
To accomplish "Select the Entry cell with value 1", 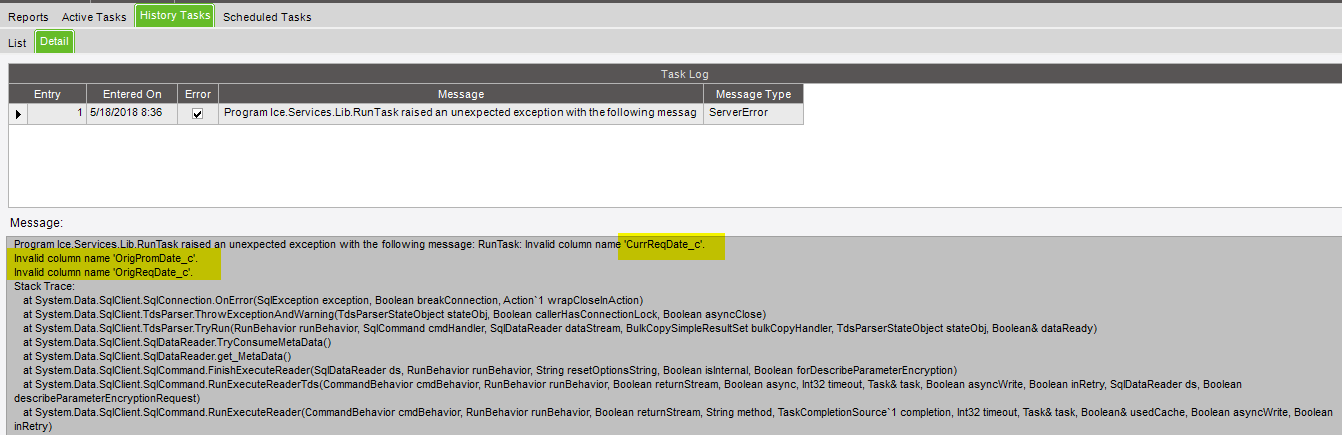I will coord(57,113).
